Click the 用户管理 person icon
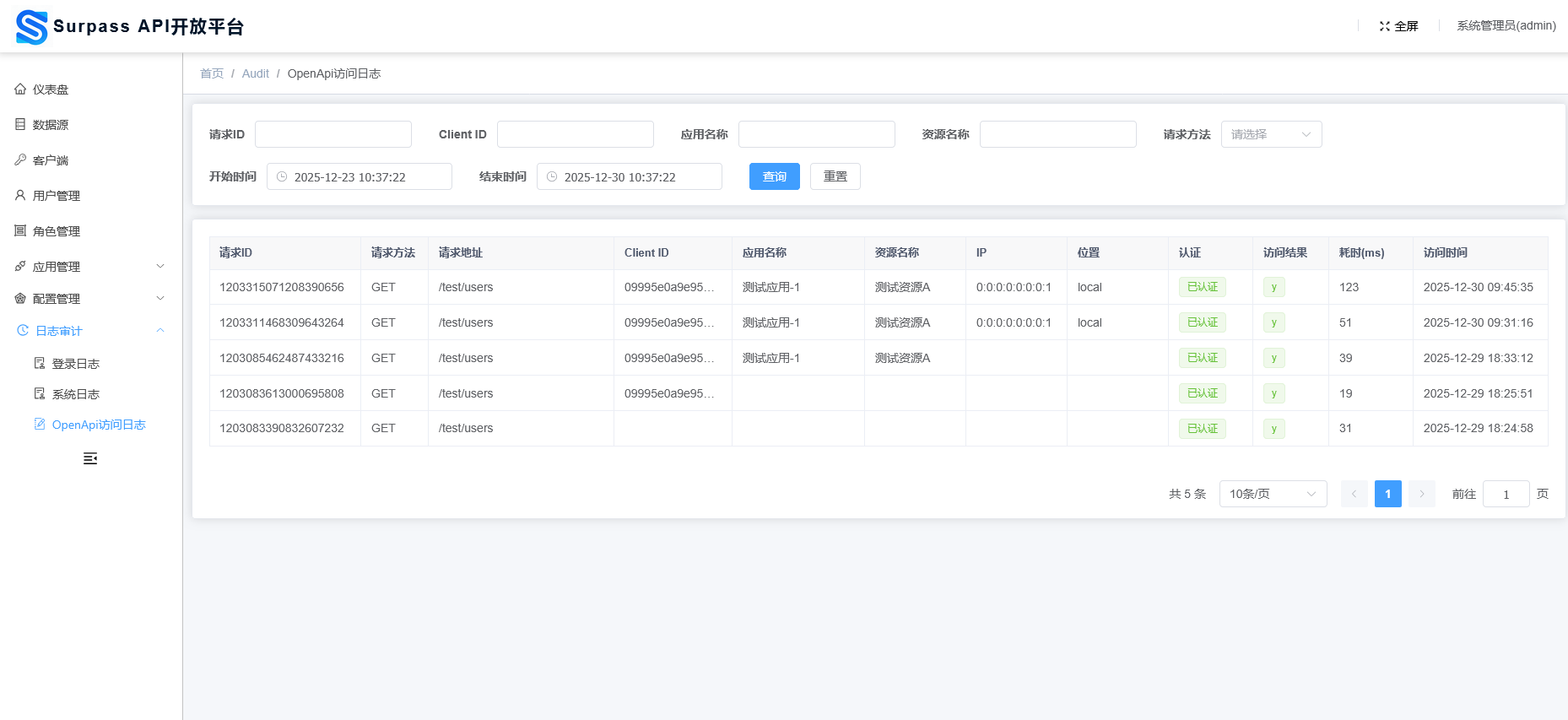This screenshot has height=720, width=1568. click(x=20, y=195)
